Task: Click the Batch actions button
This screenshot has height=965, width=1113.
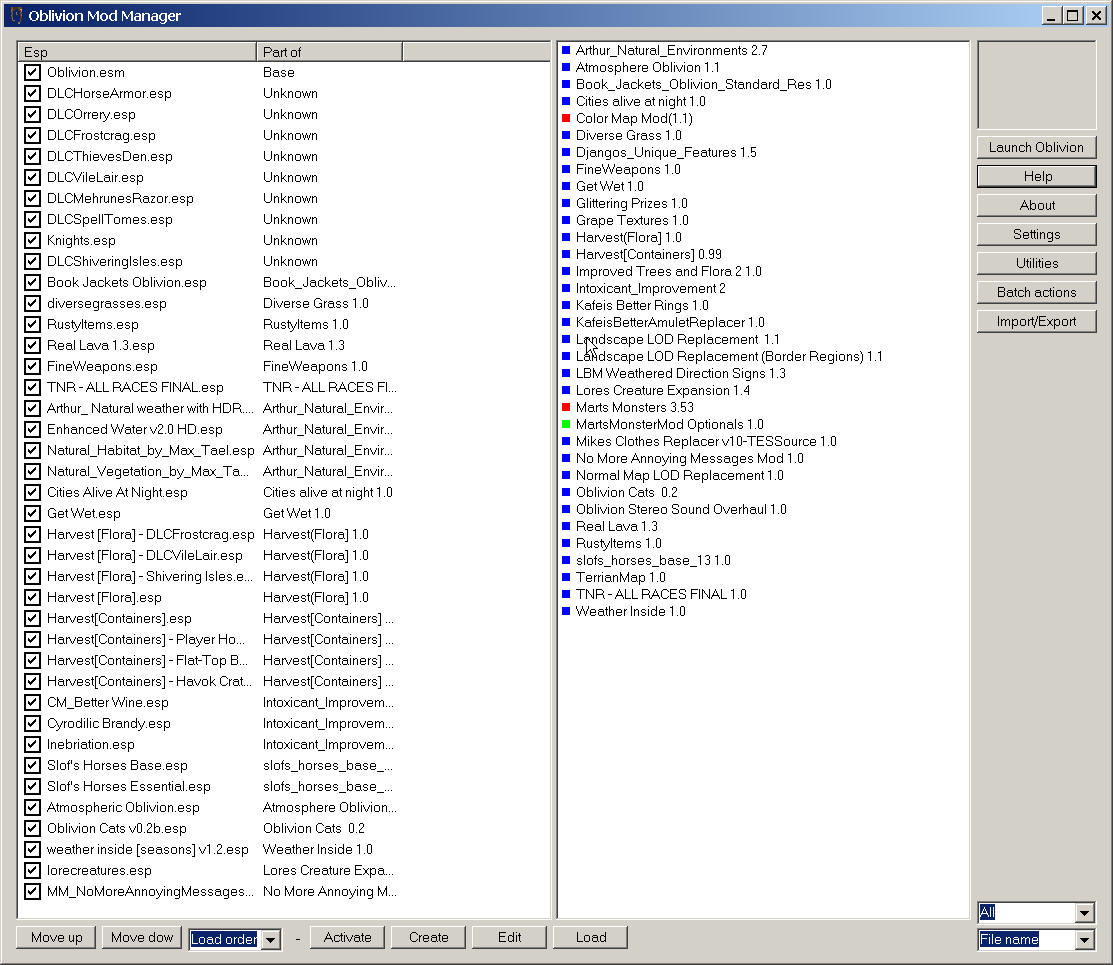Action: coord(1036,292)
